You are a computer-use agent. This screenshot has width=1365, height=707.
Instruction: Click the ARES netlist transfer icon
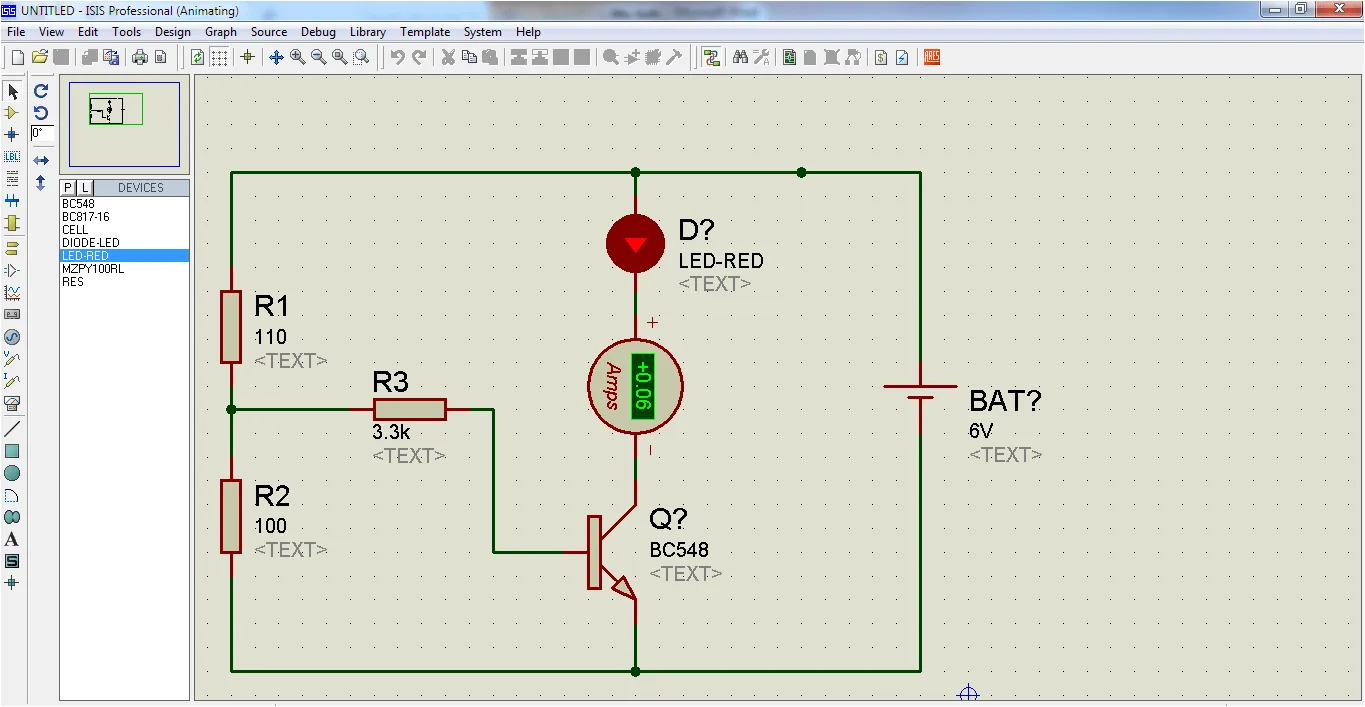pyautogui.click(x=932, y=57)
